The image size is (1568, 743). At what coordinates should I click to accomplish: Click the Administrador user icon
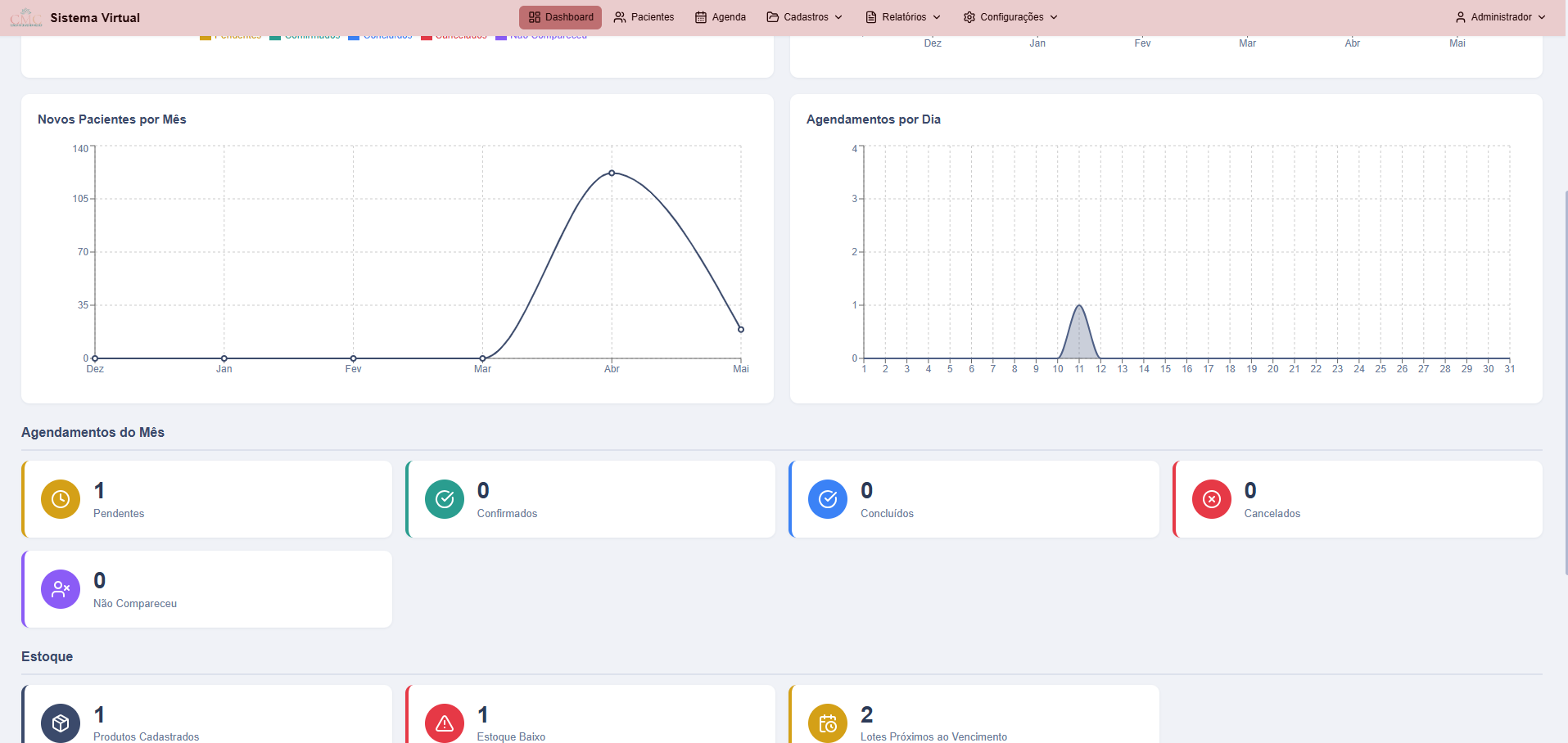1461,17
